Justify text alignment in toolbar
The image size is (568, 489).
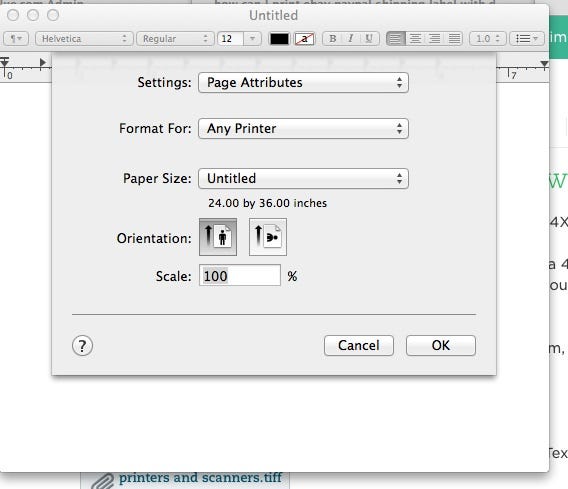454,39
